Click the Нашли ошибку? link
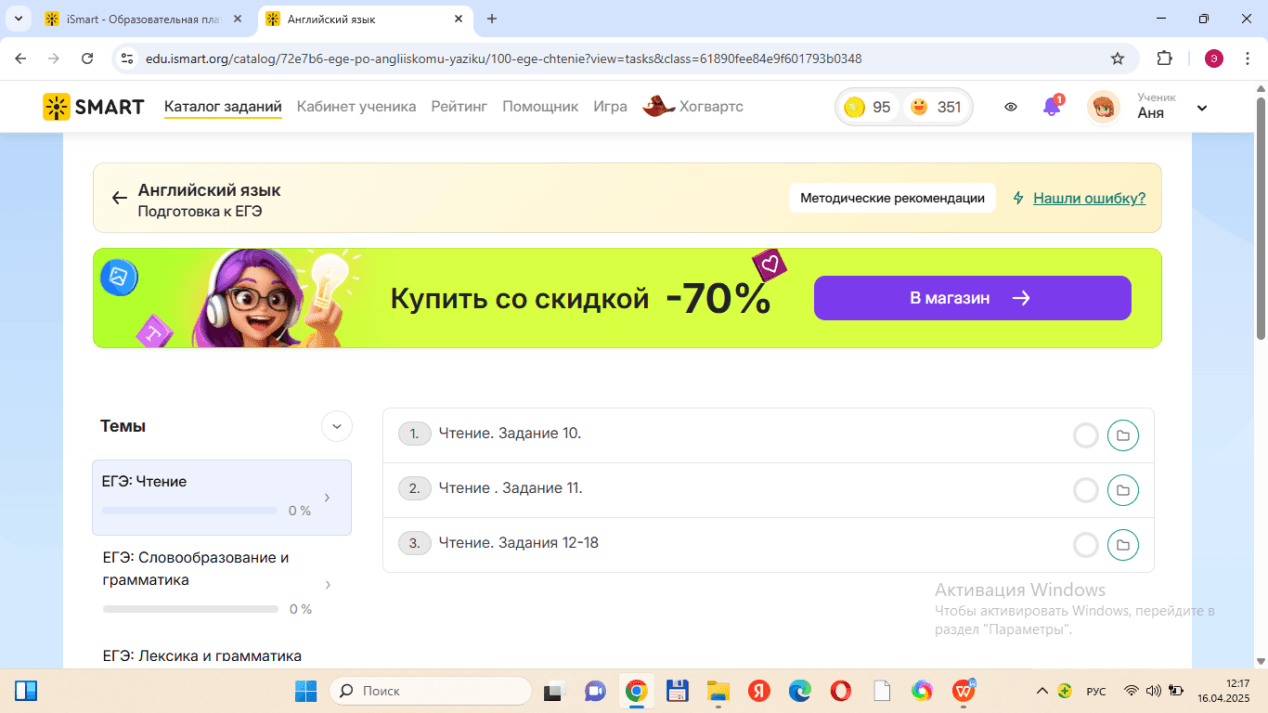1268x713 pixels. coord(1089,198)
